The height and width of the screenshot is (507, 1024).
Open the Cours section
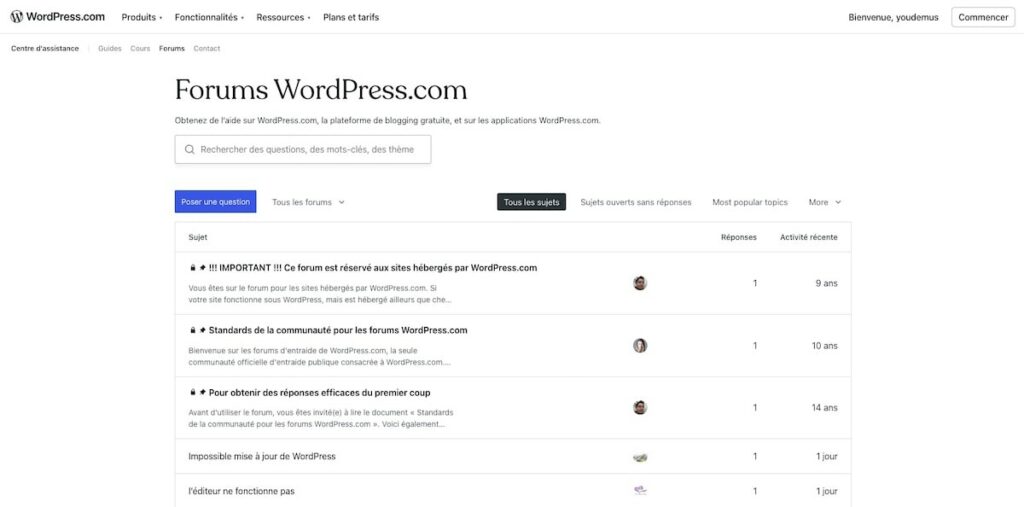(x=140, y=48)
